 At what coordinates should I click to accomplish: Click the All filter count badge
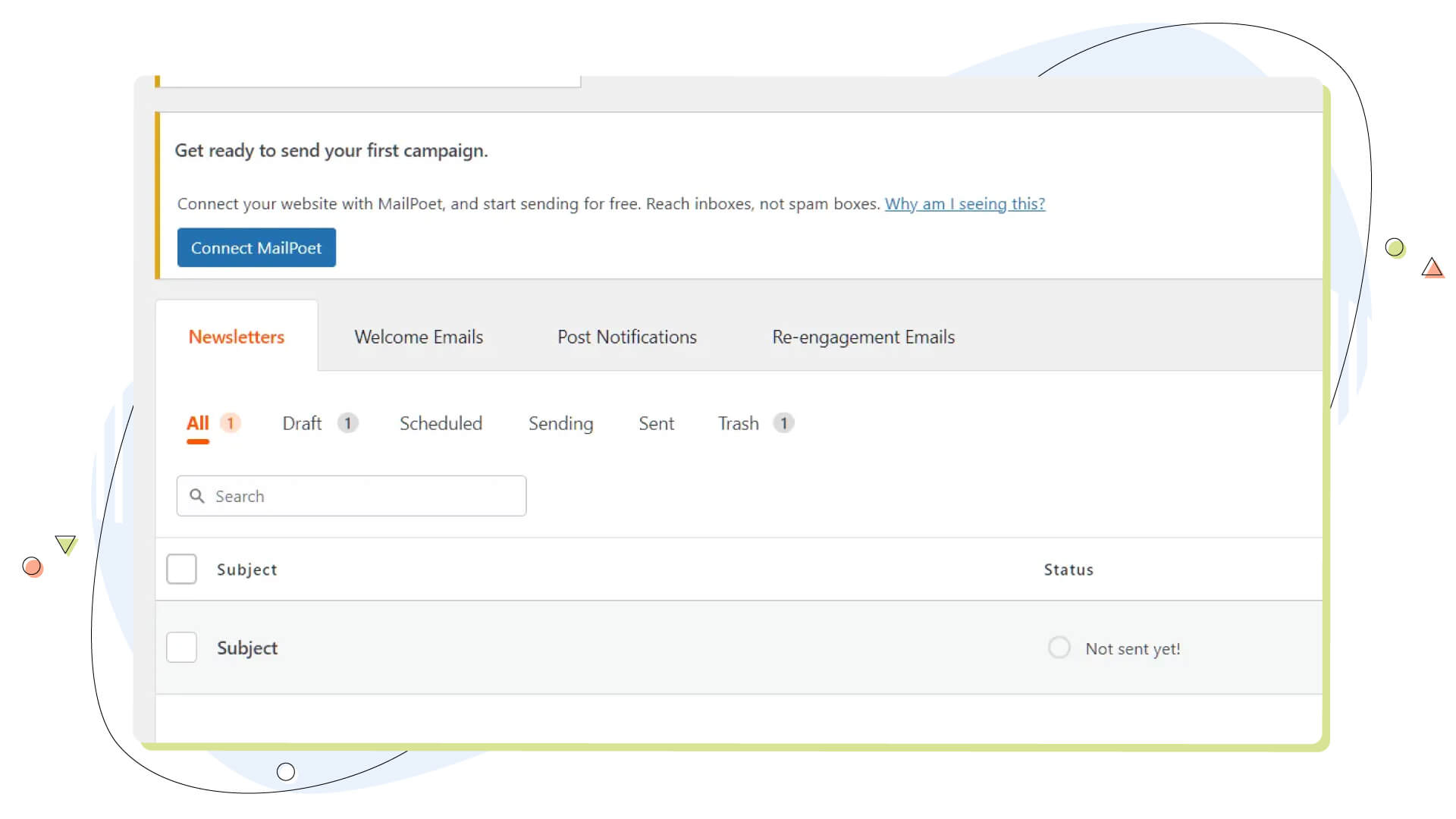click(x=229, y=422)
